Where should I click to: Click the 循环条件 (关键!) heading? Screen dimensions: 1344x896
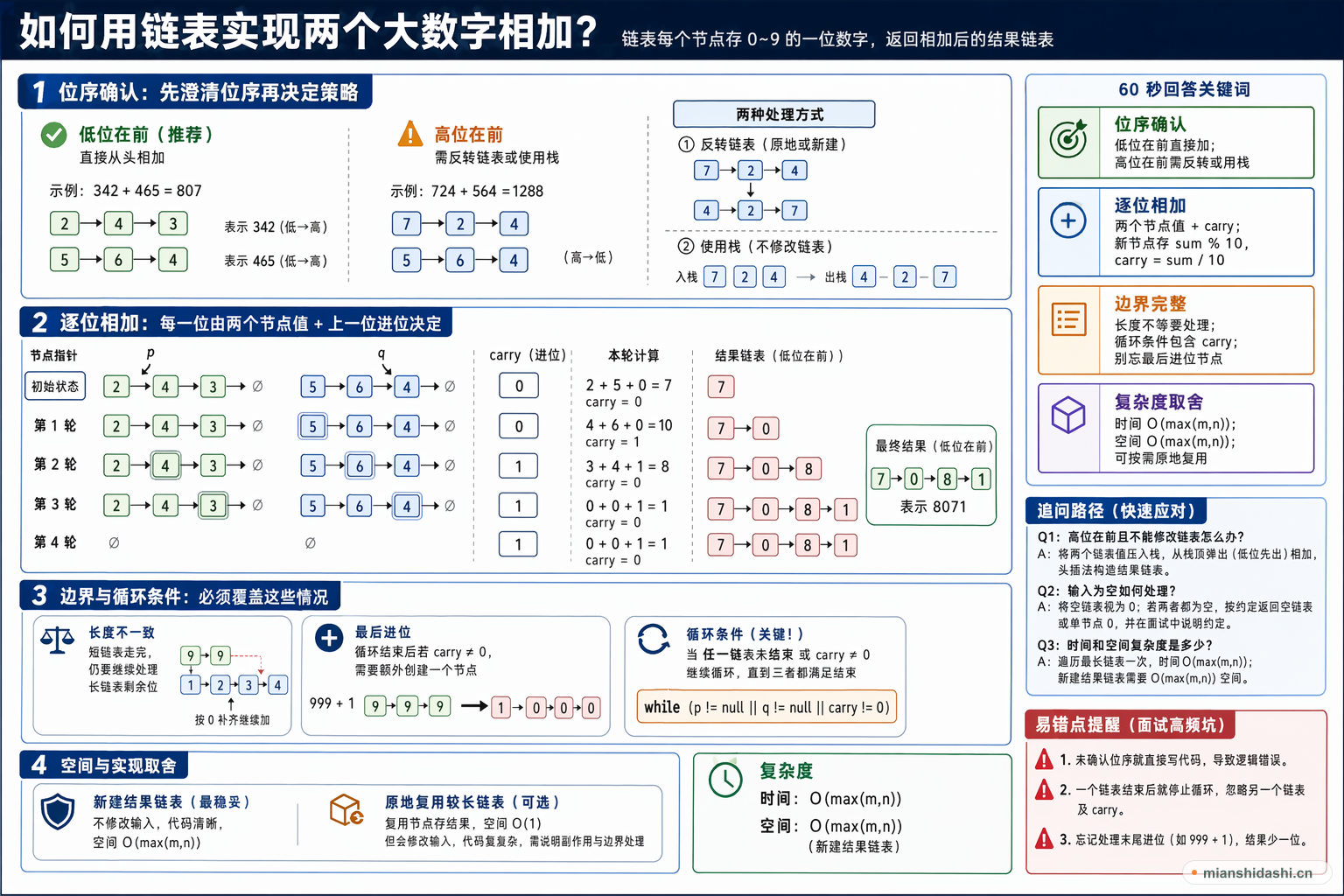coord(745,633)
